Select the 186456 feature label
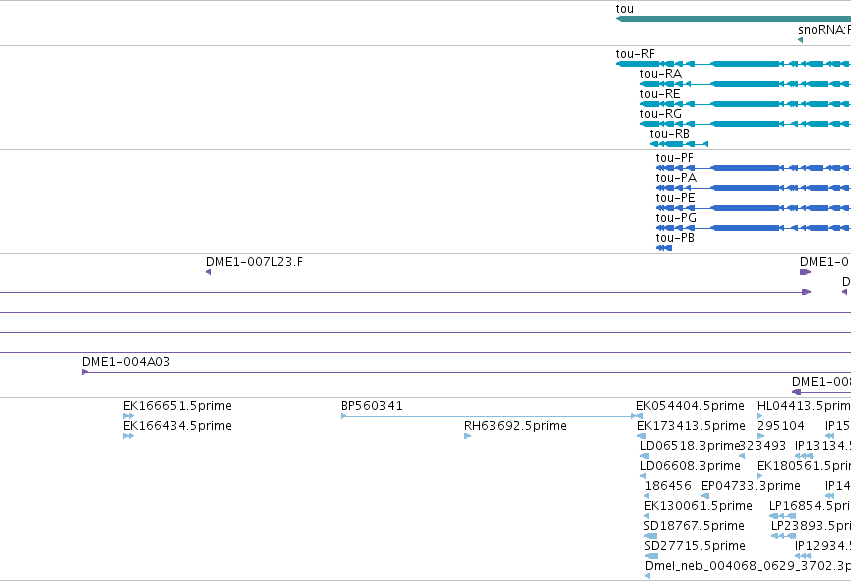 coord(668,486)
